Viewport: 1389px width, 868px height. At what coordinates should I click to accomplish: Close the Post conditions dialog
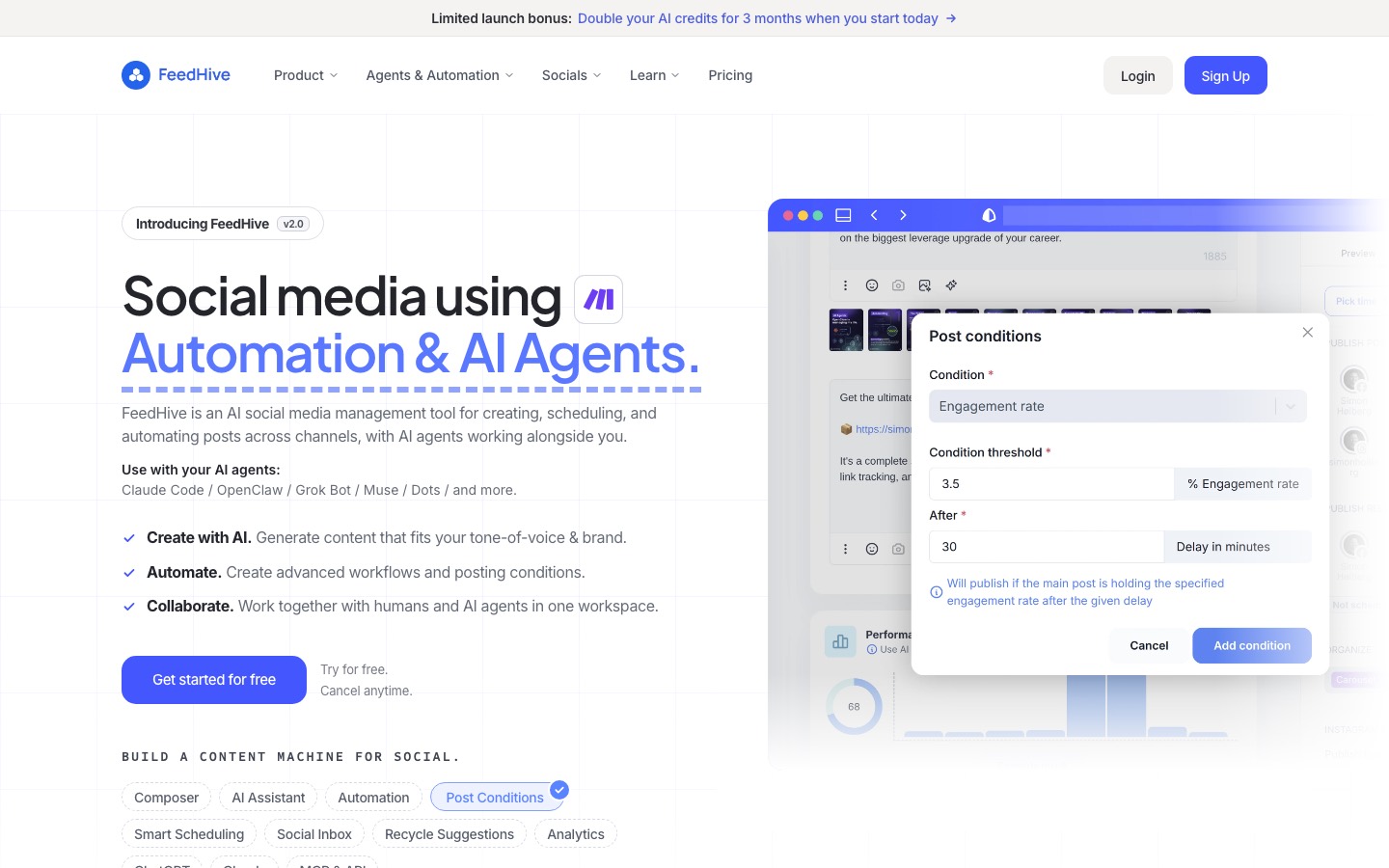point(1308,332)
